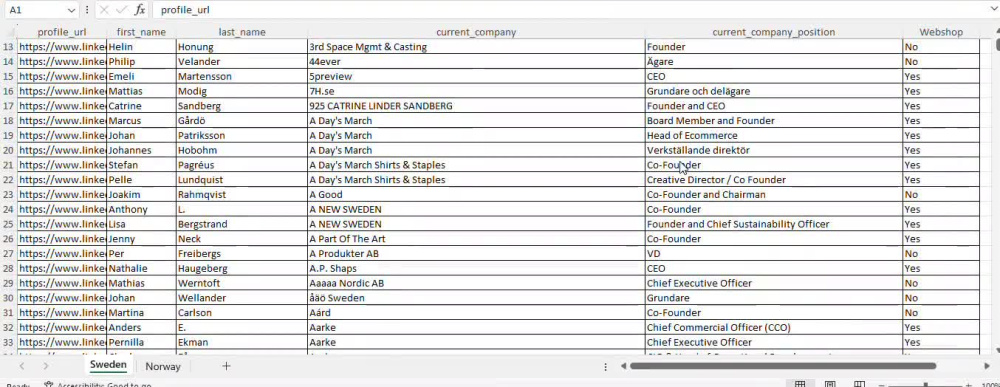Click cell Founder and Chief Sustainability Officer
Viewport: 1000px width, 387px height.
click(774, 224)
